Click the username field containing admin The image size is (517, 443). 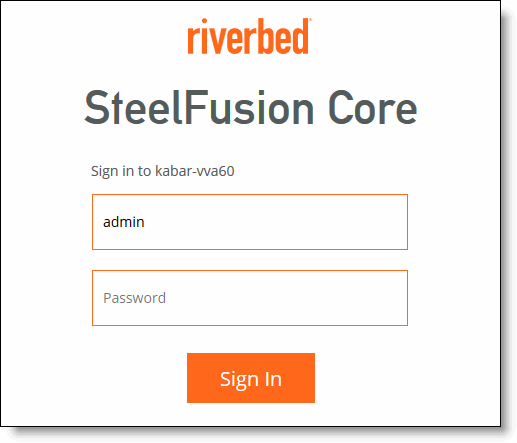[x=250, y=222]
